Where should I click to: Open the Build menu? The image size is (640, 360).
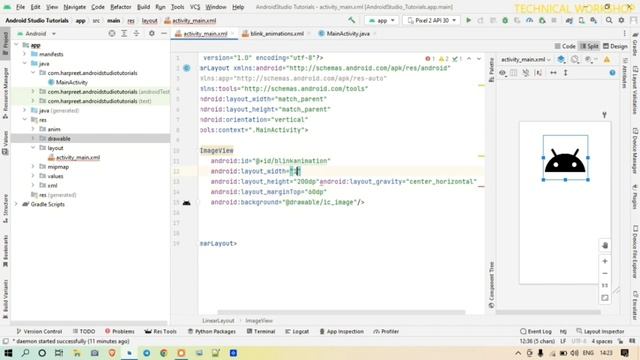coord(143,7)
